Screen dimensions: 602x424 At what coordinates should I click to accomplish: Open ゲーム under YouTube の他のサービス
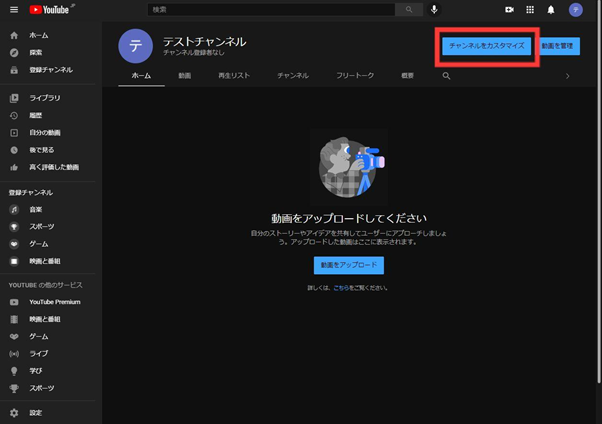coord(48,336)
